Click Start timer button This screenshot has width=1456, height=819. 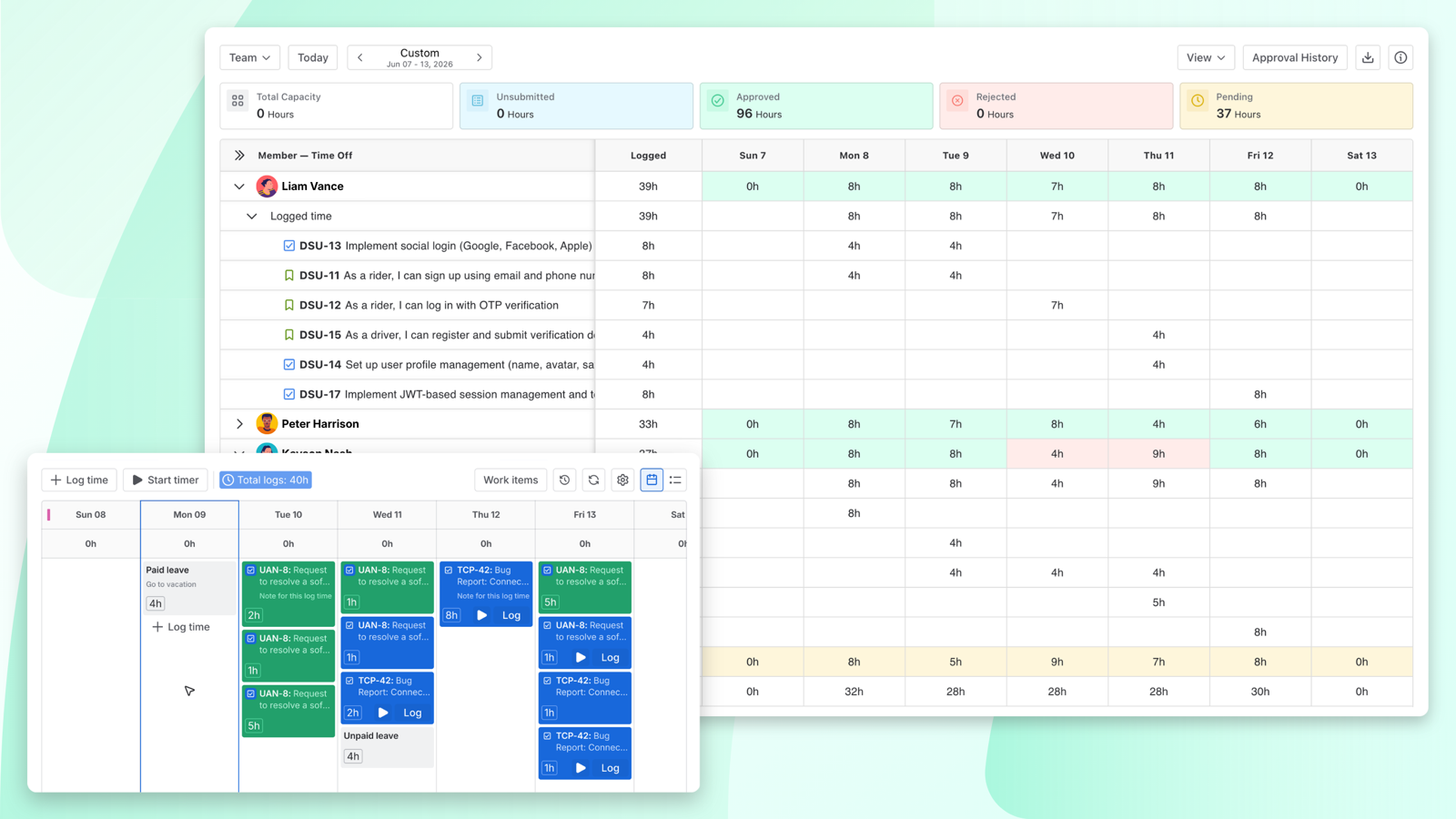pyautogui.click(x=166, y=480)
